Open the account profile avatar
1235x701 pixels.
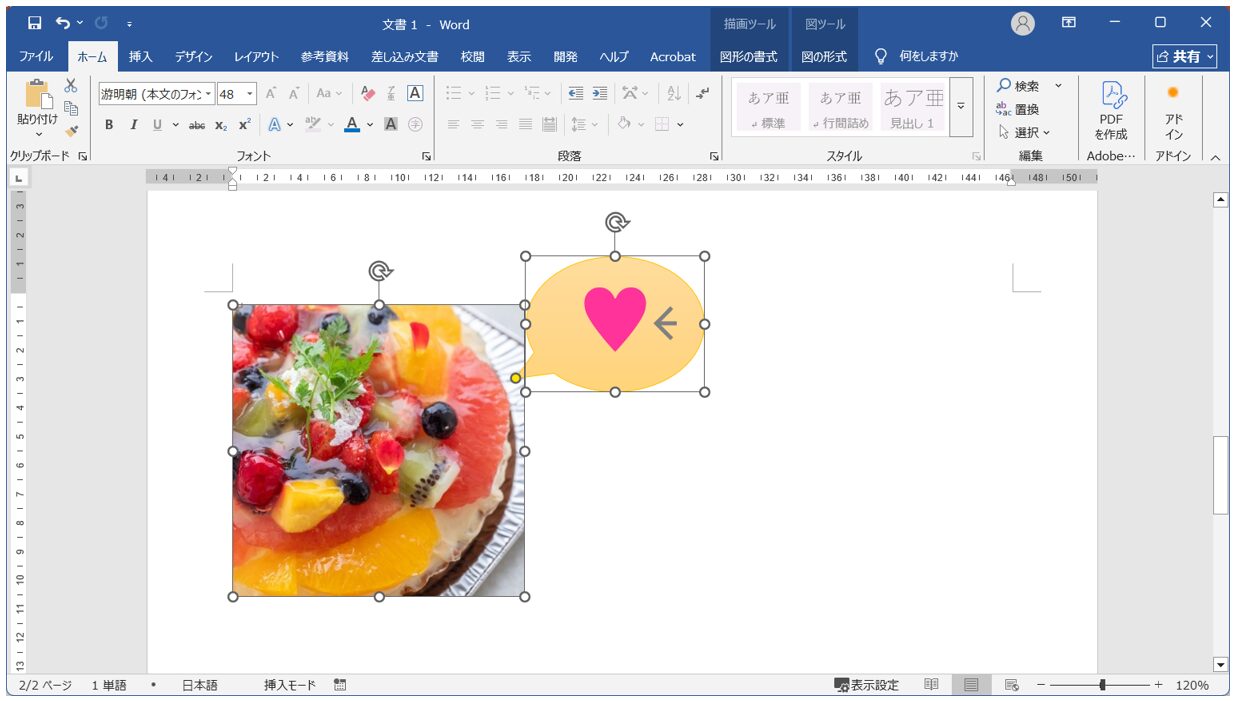coord(1023,24)
